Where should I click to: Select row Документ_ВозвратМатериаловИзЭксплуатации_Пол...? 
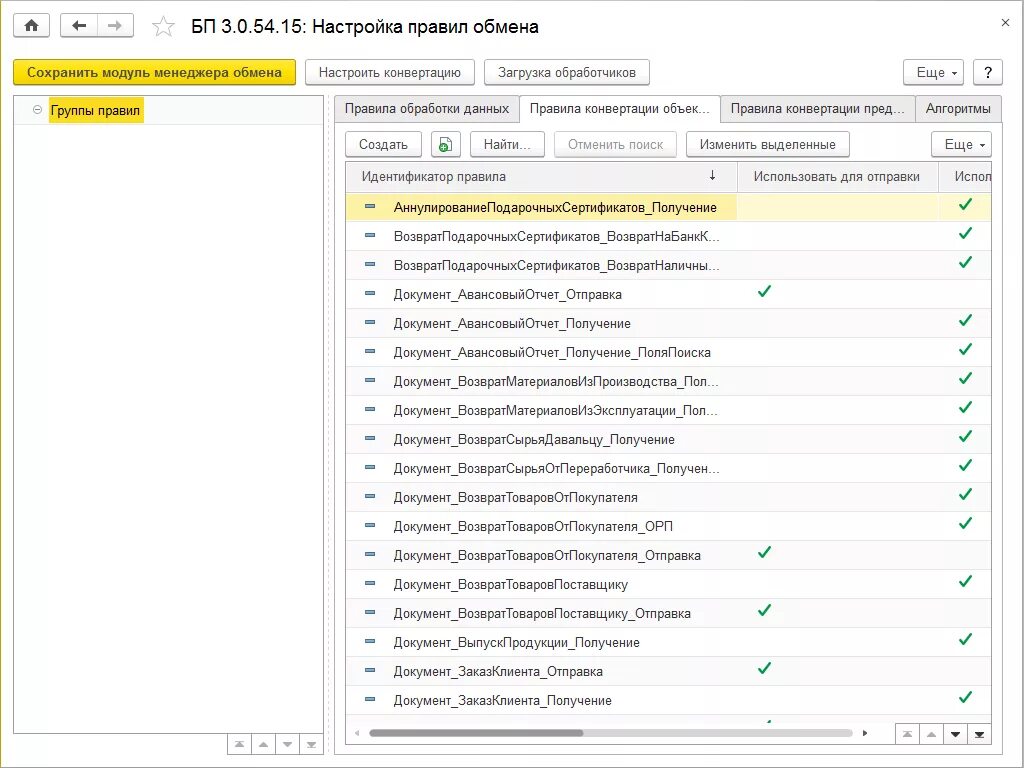pyautogui.click(x=668, y=410)
